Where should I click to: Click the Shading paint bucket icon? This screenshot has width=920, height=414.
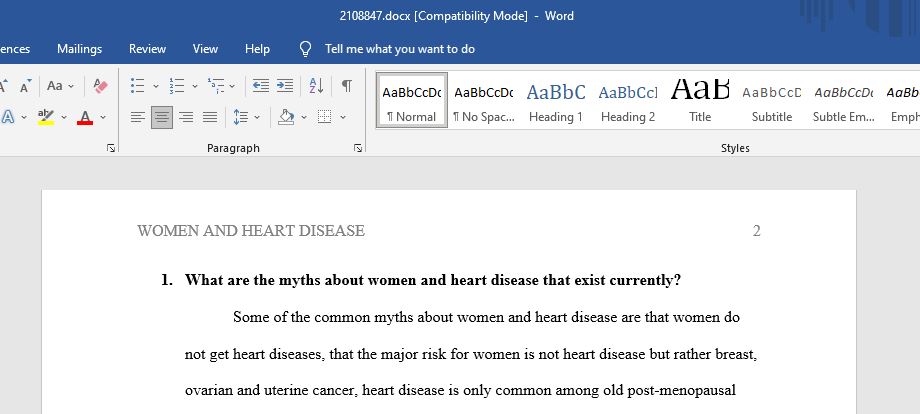click(286, 117)
